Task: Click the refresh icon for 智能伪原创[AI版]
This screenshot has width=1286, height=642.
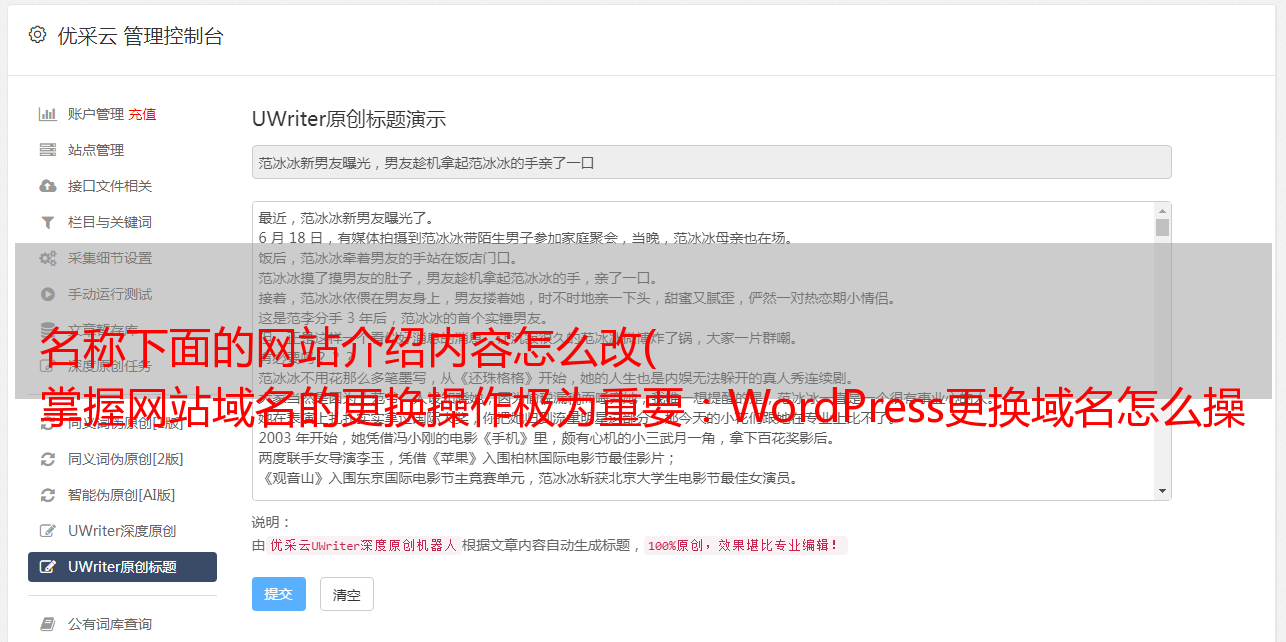Action: [x=47, y=495]
